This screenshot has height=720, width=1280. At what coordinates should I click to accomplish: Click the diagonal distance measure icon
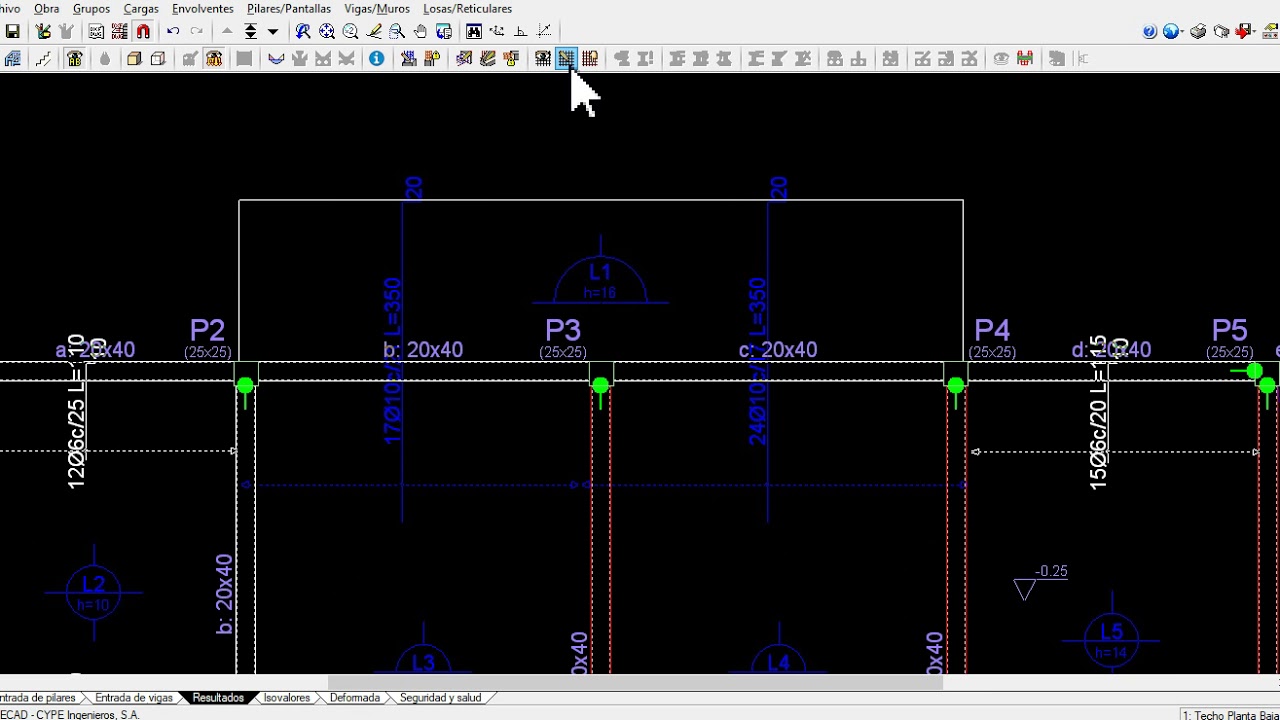pos(544,32)
